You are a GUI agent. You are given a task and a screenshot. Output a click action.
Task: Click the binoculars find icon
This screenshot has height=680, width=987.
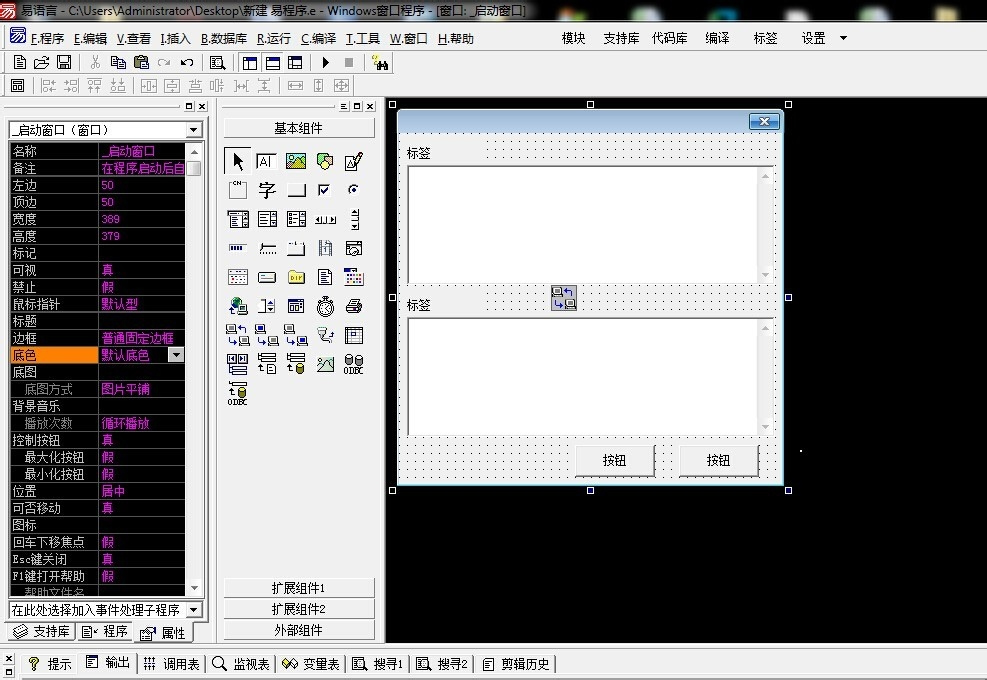click(x=380, y=63)
